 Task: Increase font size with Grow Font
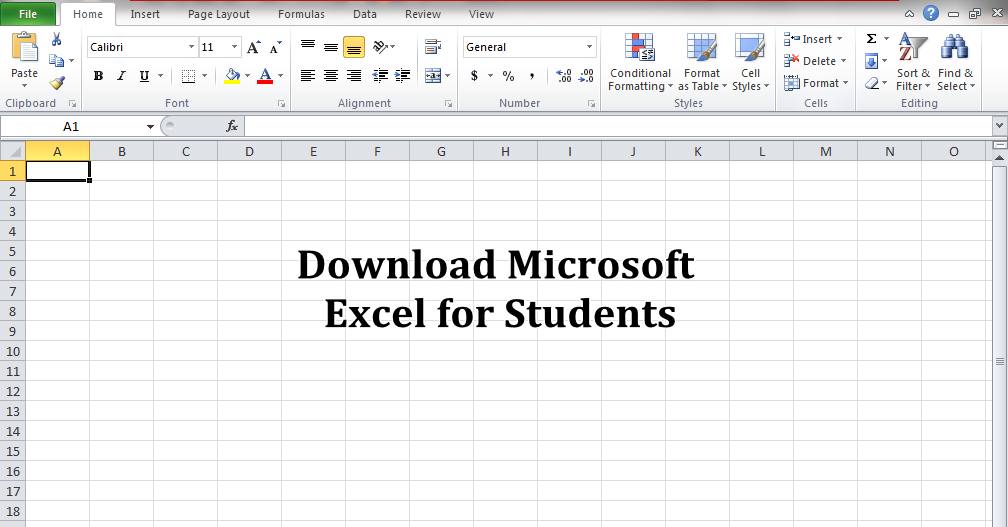(253, 47)
